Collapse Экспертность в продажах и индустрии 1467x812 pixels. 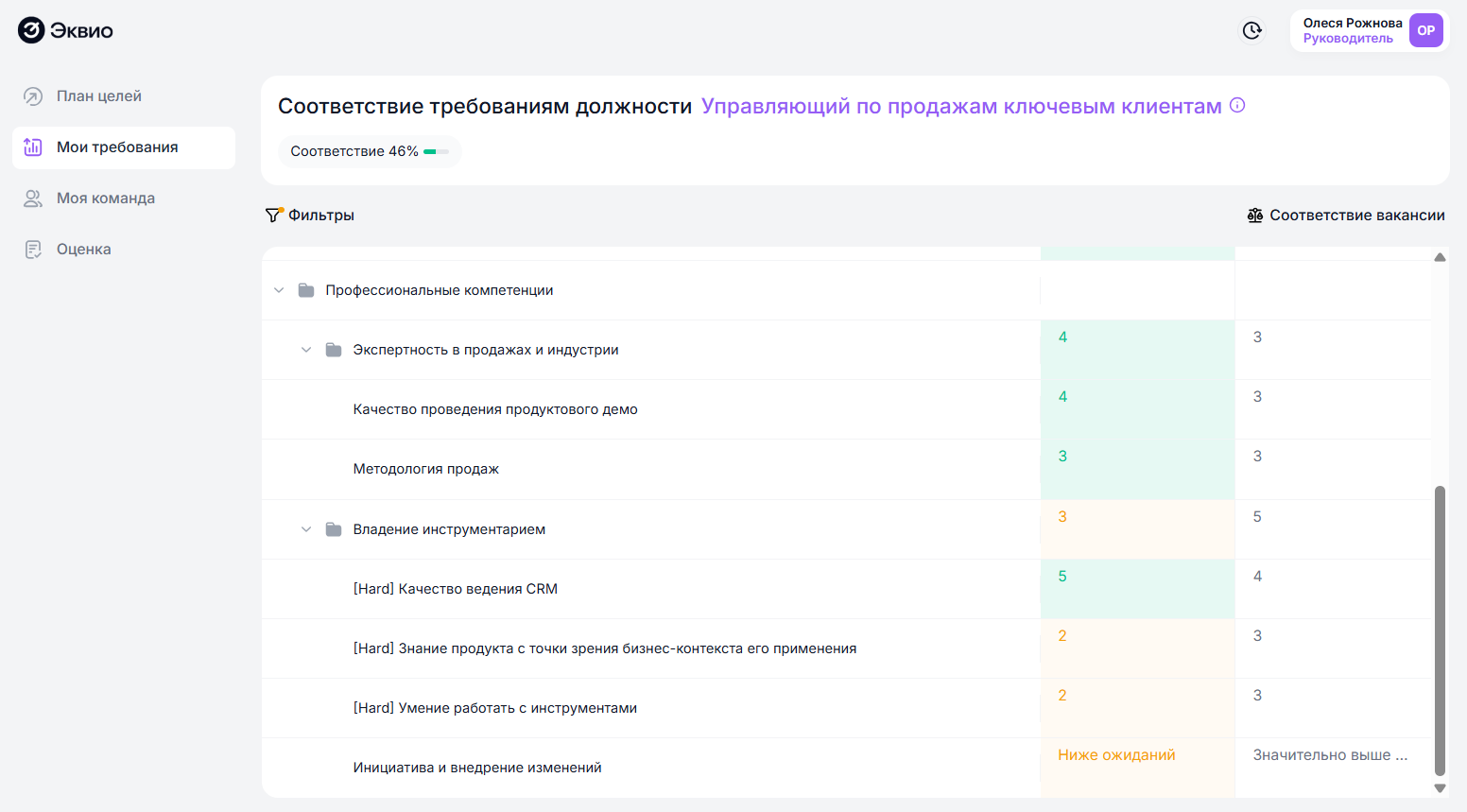306,350
